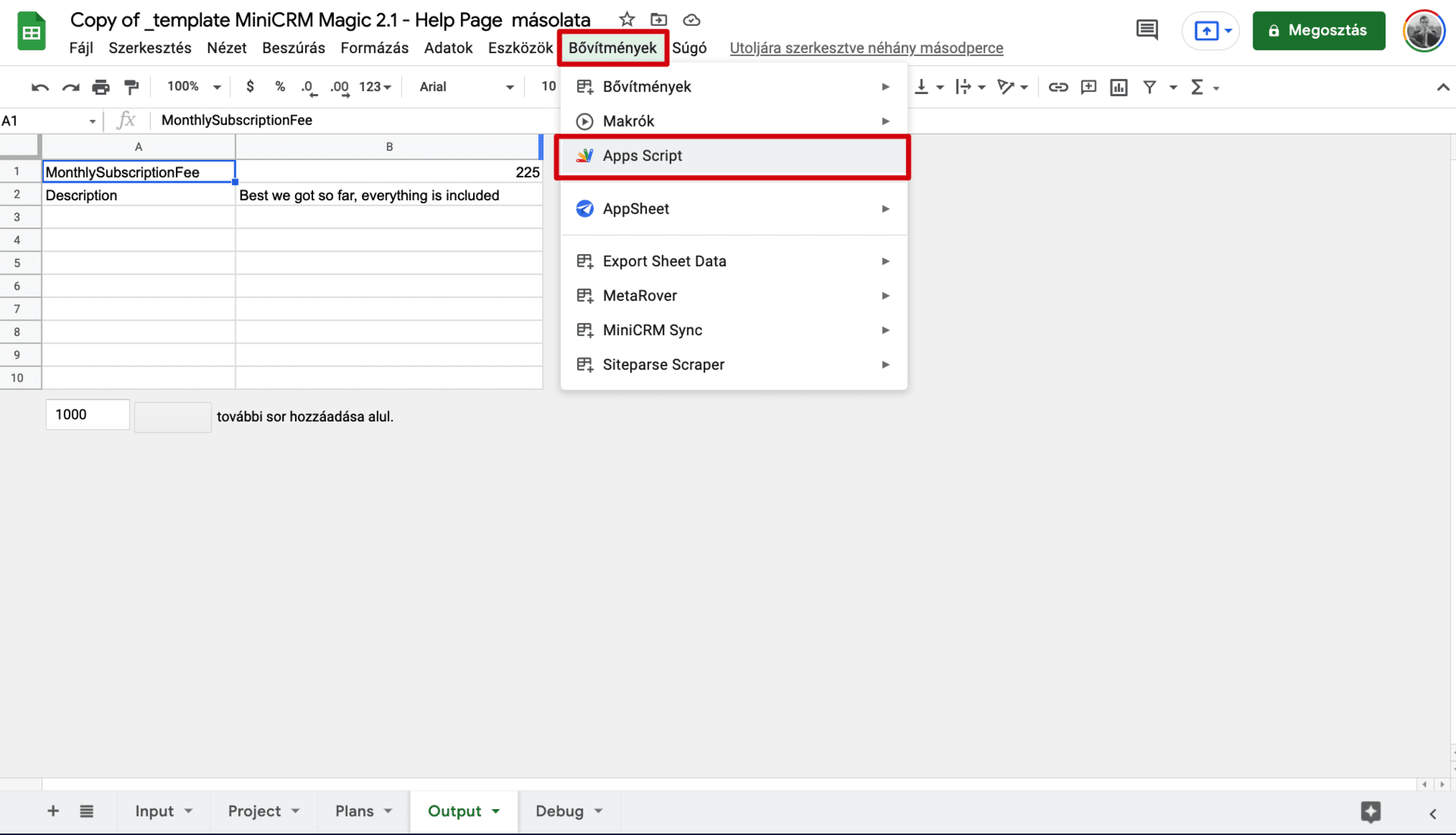This screenshot has height=835, width=1456.
Task: Open the Explore panel
Action: coord(1370,811)
